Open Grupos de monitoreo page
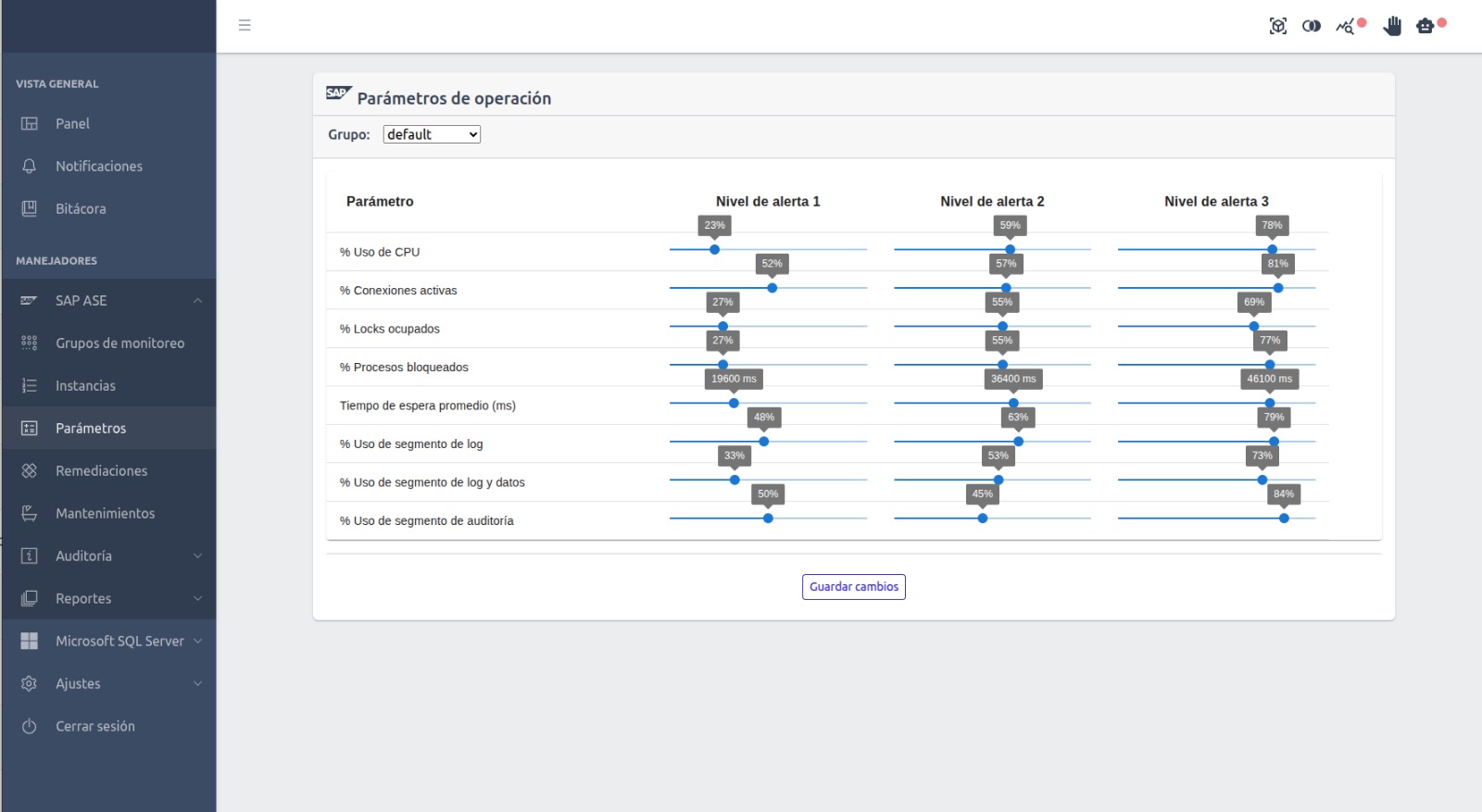This screenshot has width=1482, height=812. (119, 343)
